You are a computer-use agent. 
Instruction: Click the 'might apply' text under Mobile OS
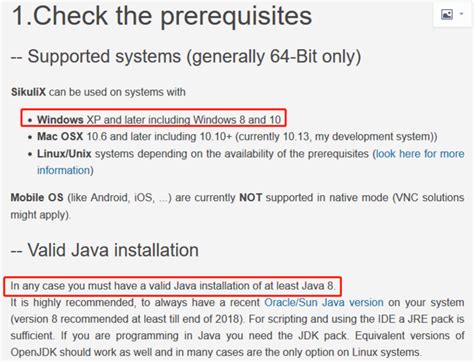point(41,215)
